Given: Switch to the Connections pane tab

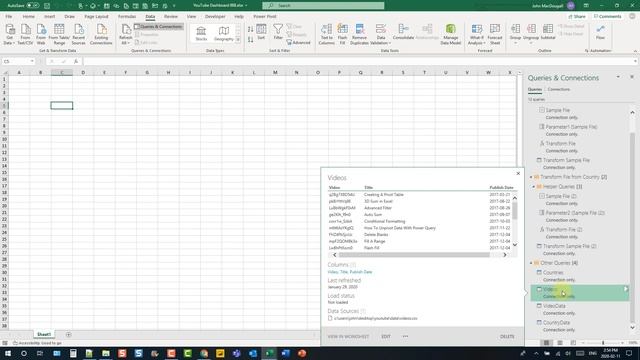Looking at the screenshot, I should click(559, 89).
